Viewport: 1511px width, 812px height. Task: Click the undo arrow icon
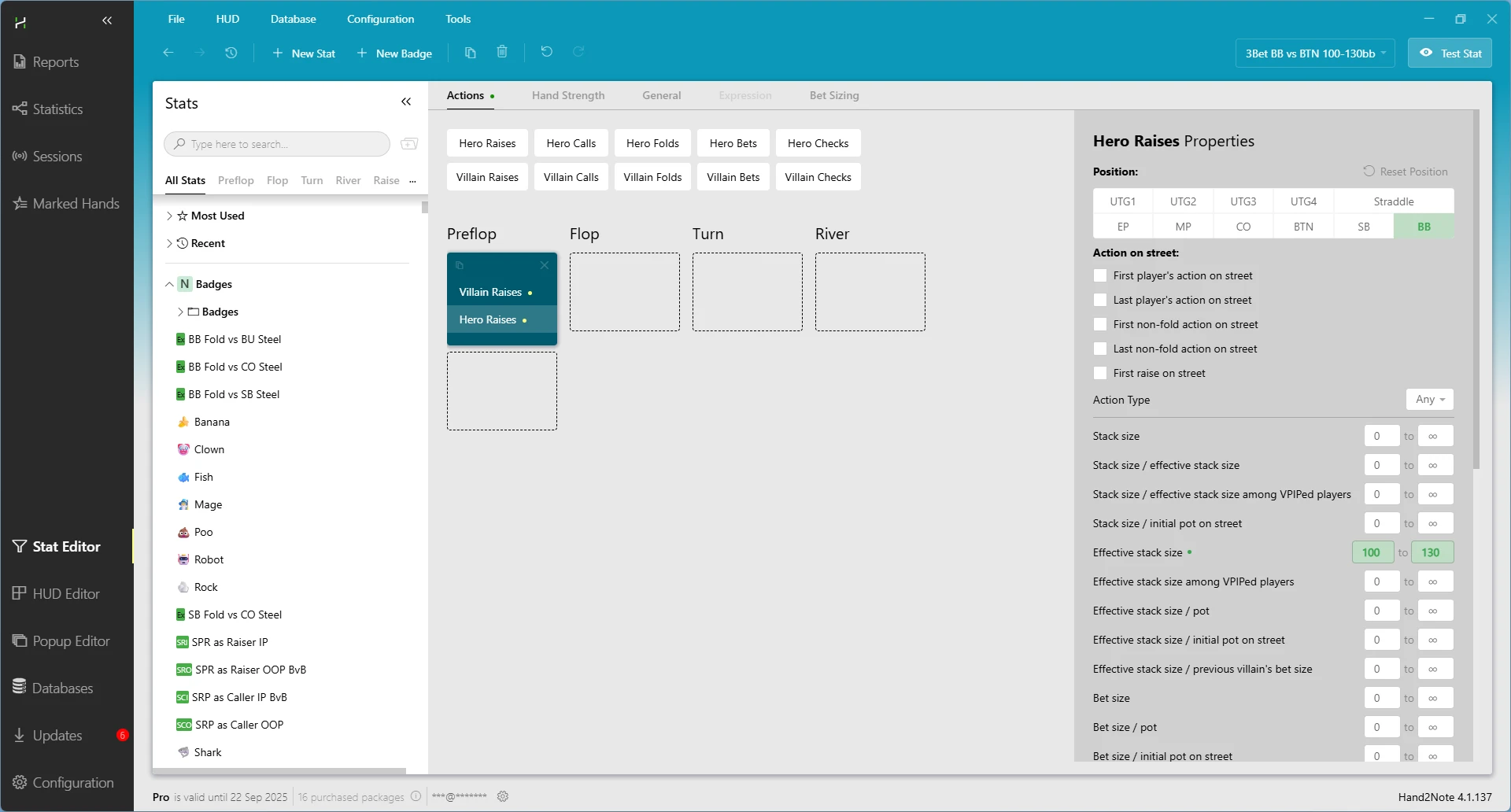(x=547, y=52)
